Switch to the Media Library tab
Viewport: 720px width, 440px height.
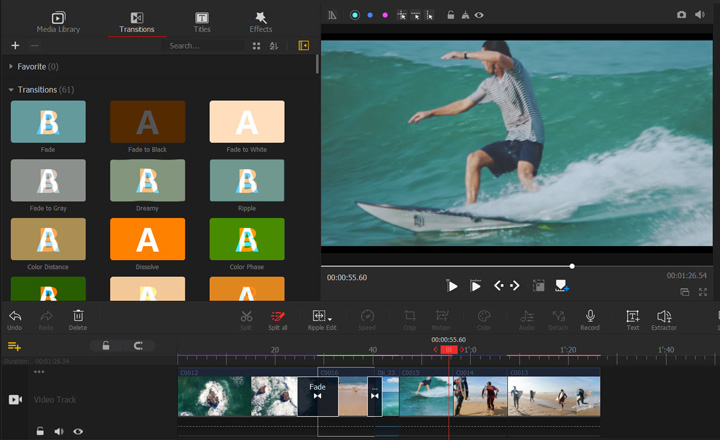[58, 21]
